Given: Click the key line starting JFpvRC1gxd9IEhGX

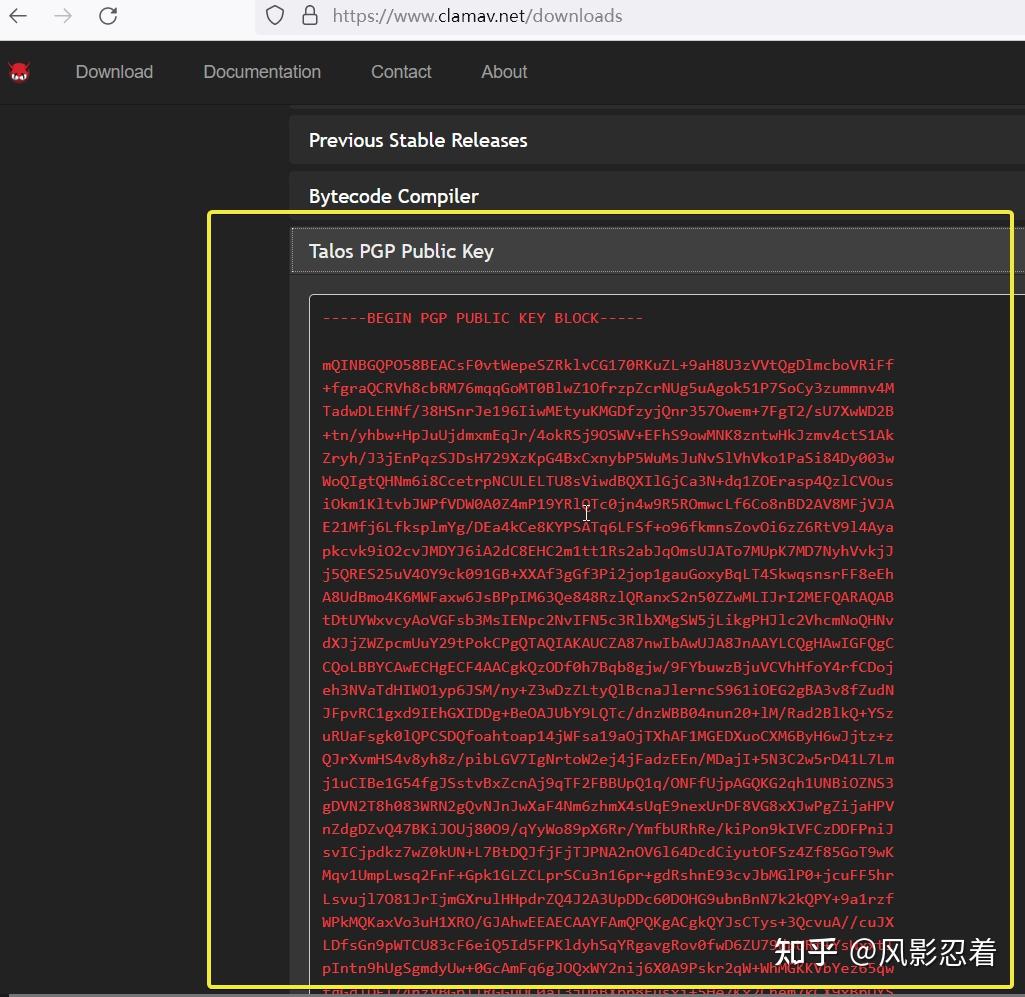Looking at the screenshot, I should pyautogui.click(x=608, y=713).
